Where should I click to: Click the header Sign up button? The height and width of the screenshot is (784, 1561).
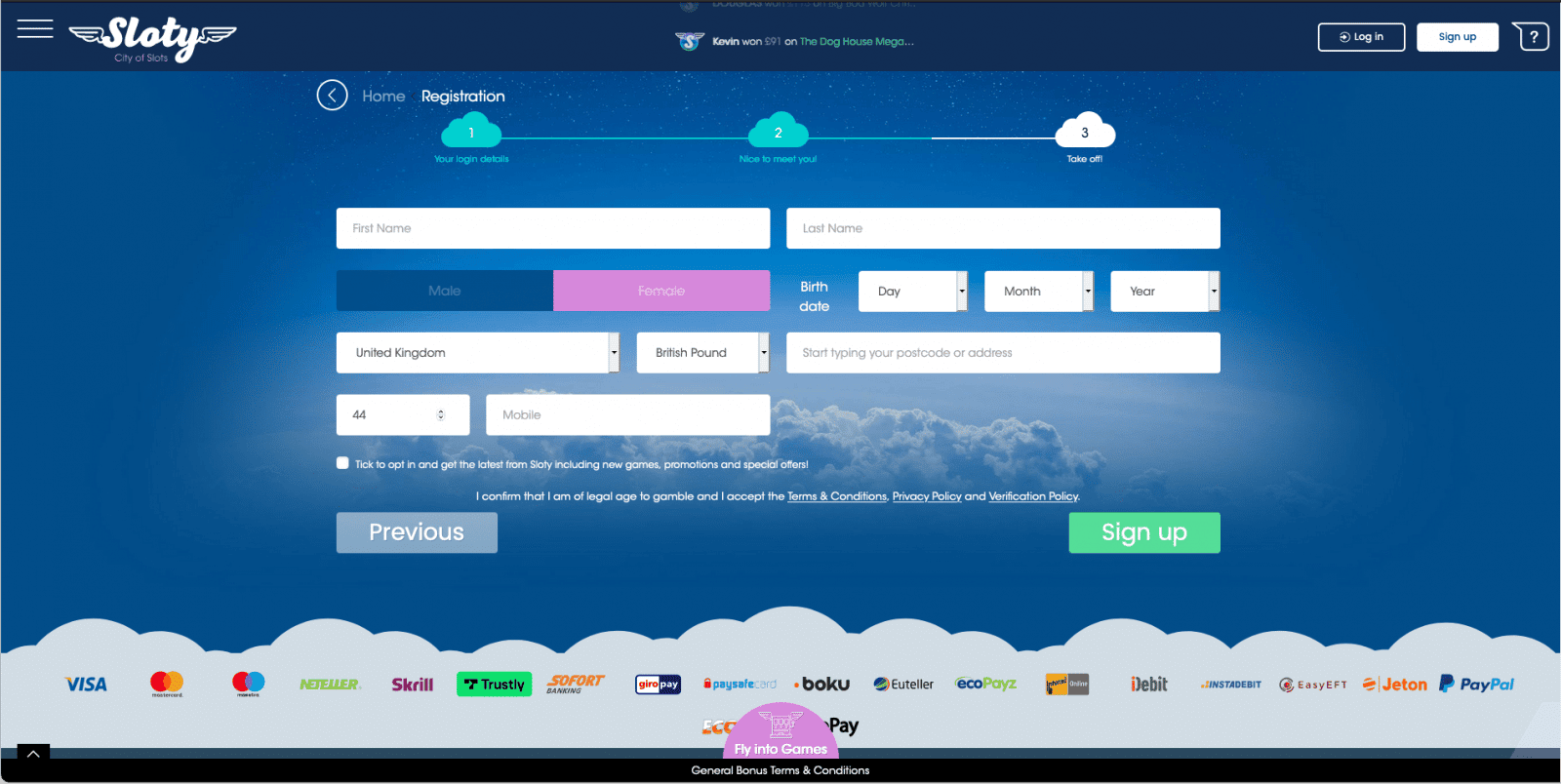(x=1458, y=37)
